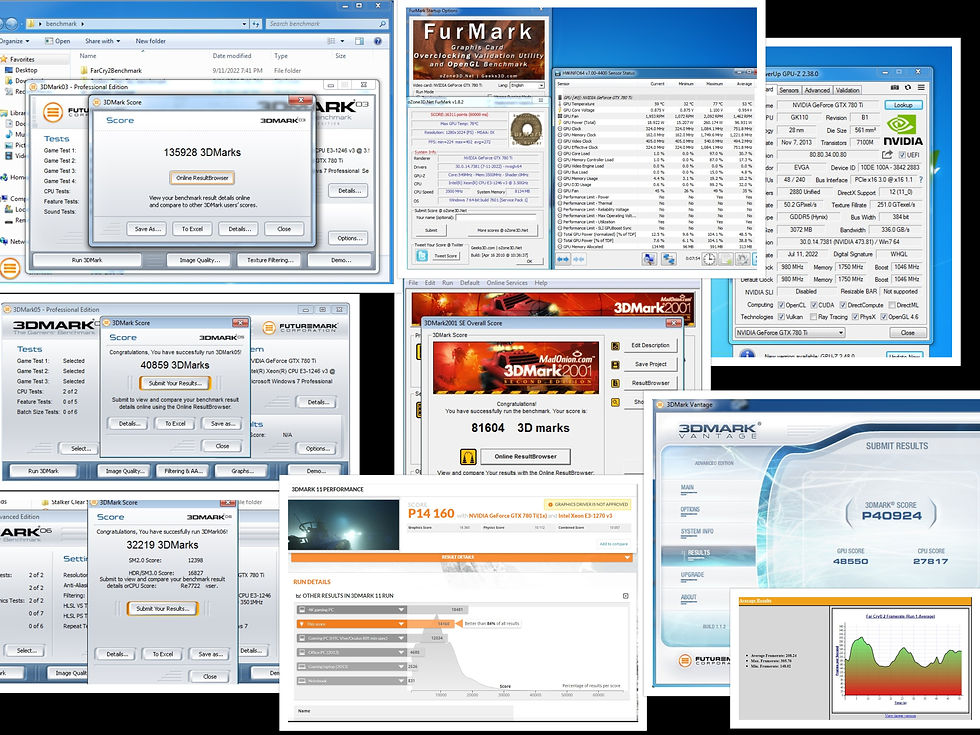980x735 pixels.
Task: Select SYSTEM INFO in 3DMark Vantage sidebar
Action: coord(697,531)
